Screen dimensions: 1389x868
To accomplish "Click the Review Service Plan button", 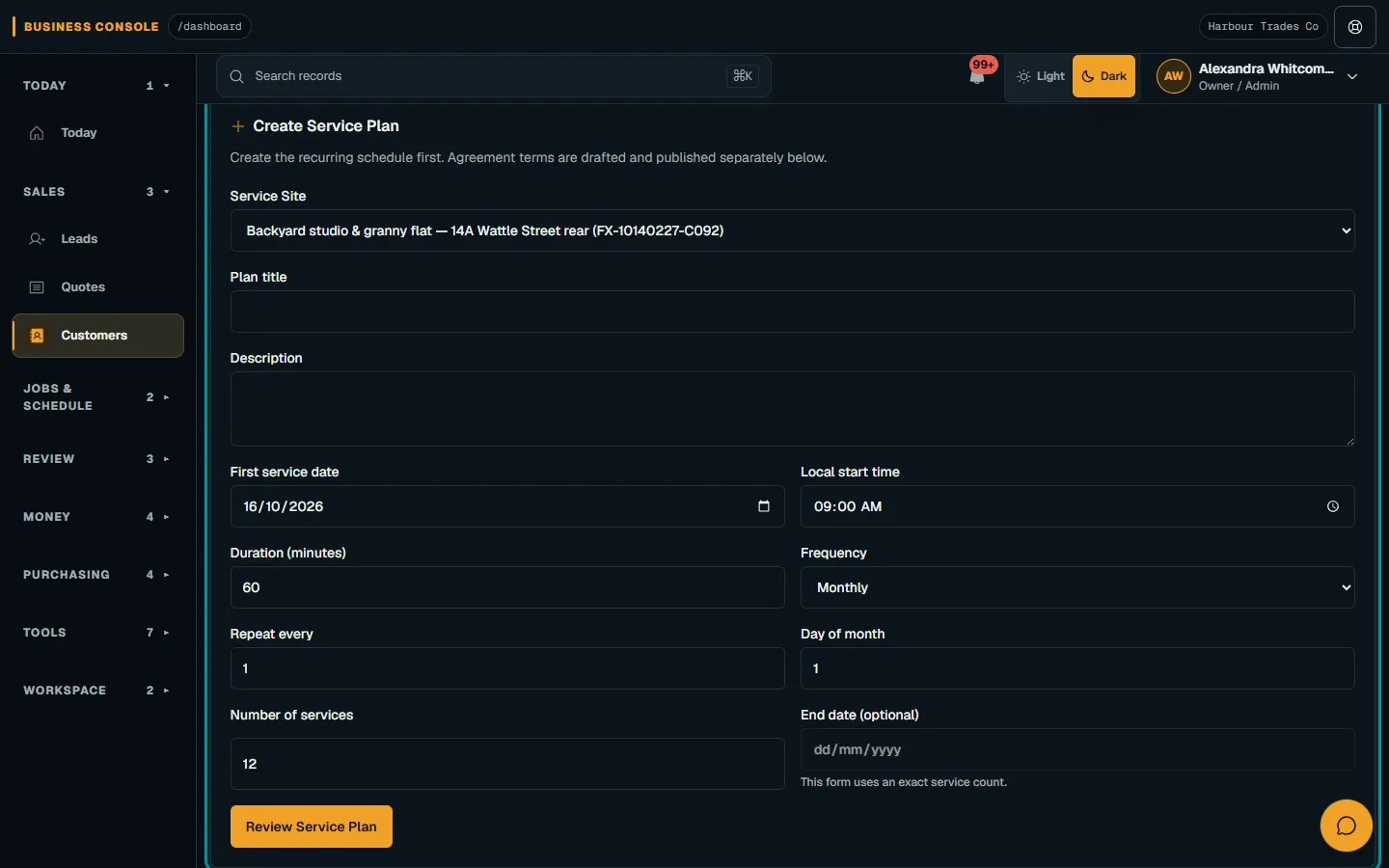I will click(312, 827).
